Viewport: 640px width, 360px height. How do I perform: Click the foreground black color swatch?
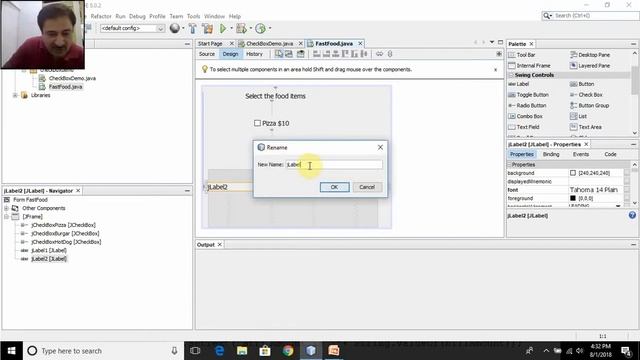[573, 198]
